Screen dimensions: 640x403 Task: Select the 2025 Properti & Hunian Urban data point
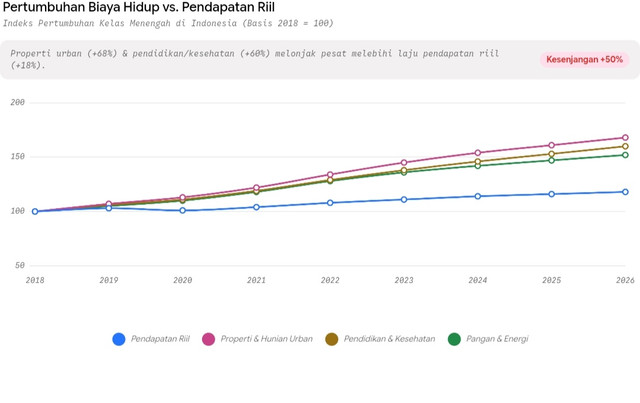click(x=551, y=145)
